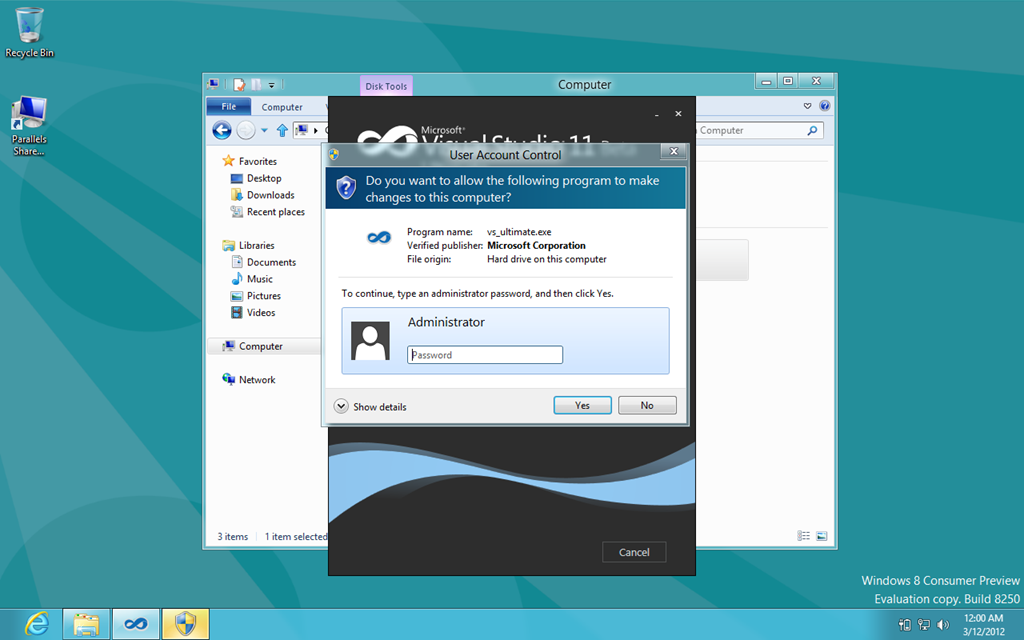The width and height of the screenshot is (1024, 640).
Task: Click No in the UAC dialog
Action: click(647, 406)
